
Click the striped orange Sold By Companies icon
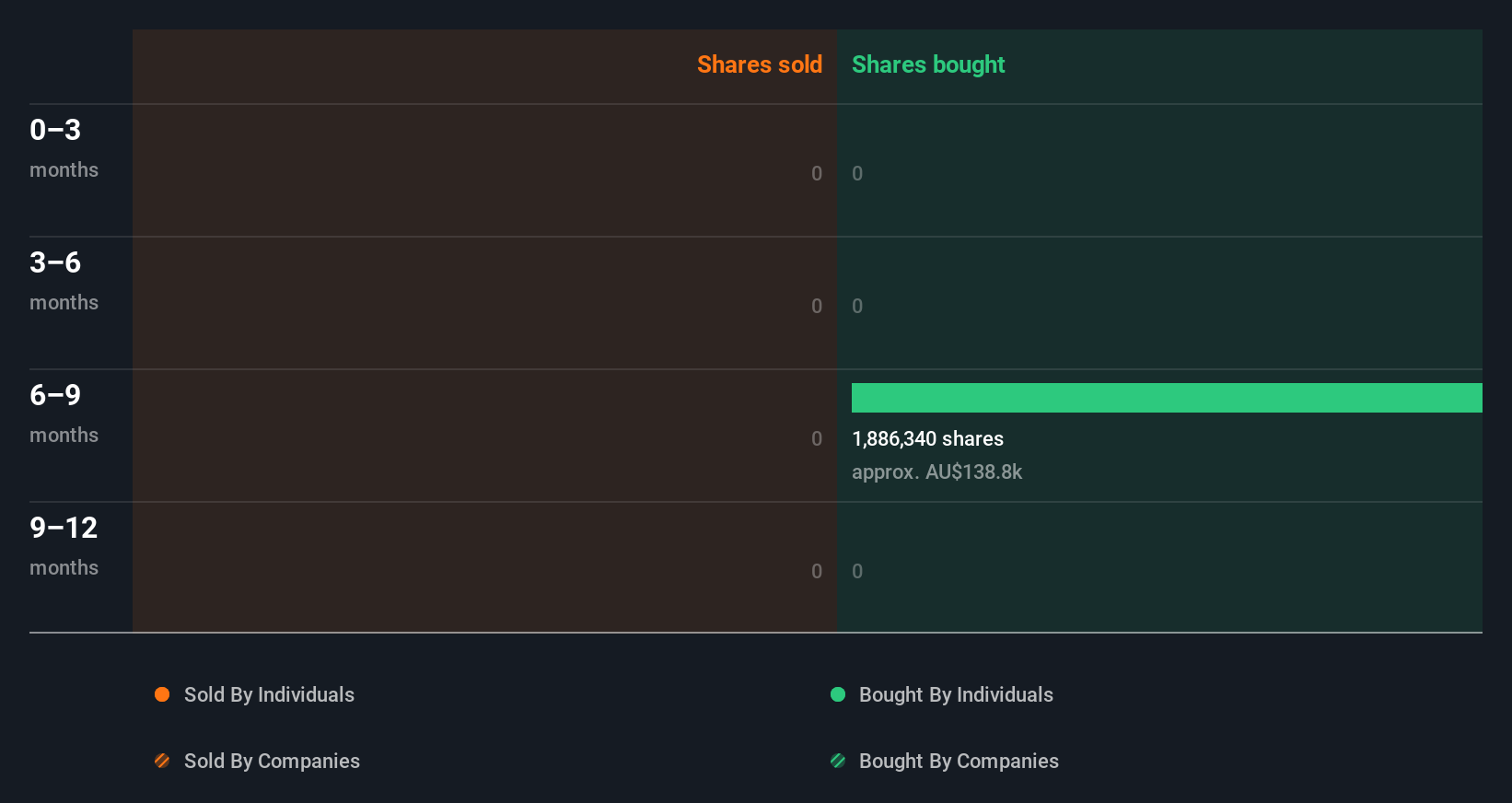pyautogui.click(x=162, y=761)
